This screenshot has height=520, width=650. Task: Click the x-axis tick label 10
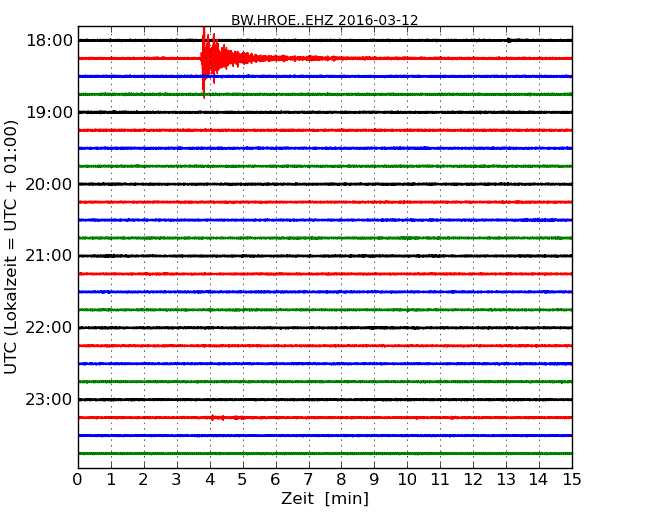tap(407, 480)
